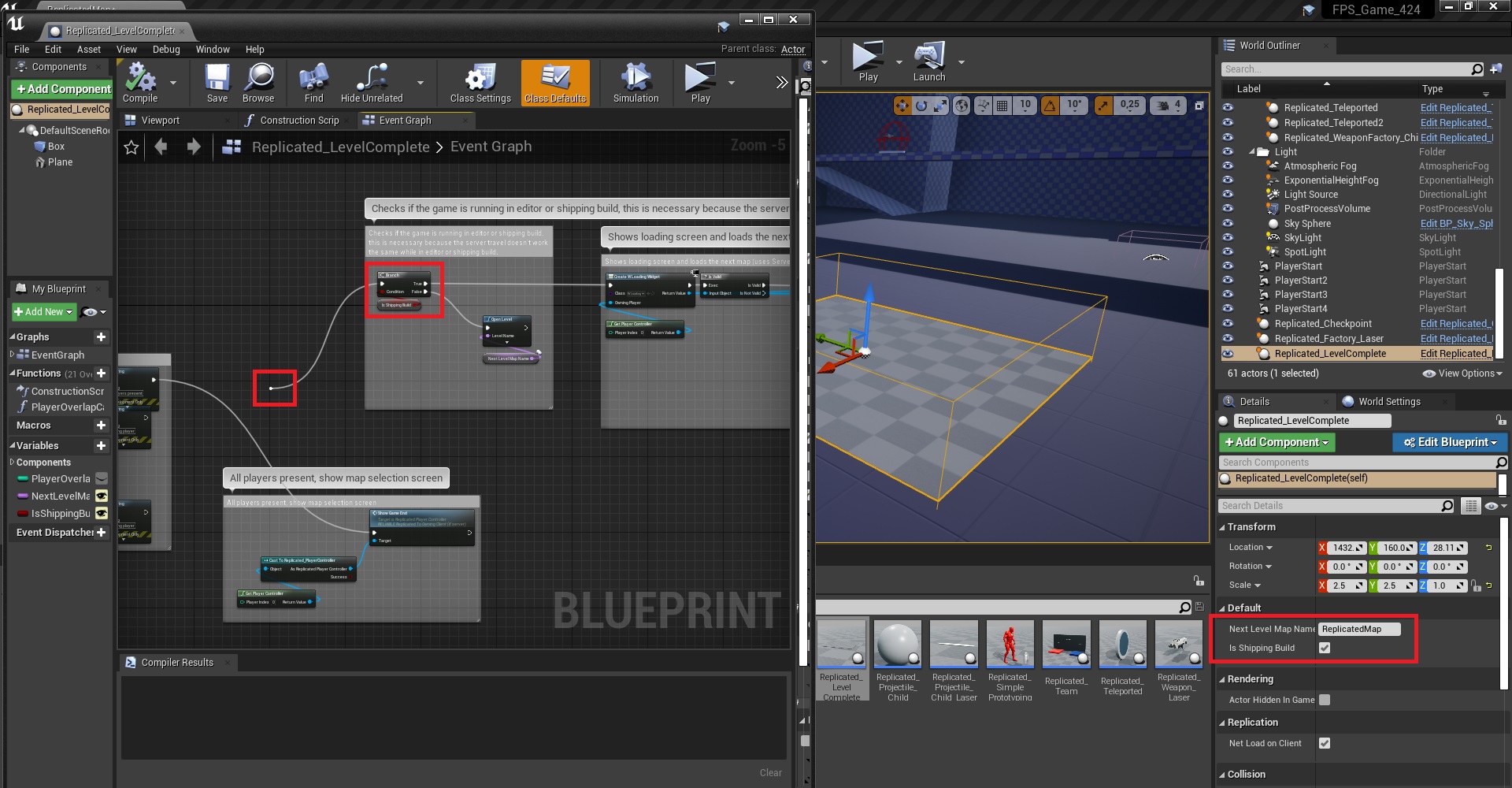Uncheck the Is Shipping Build checkbox
The height and width of the screenshot is (788, 1512).
1325,648
